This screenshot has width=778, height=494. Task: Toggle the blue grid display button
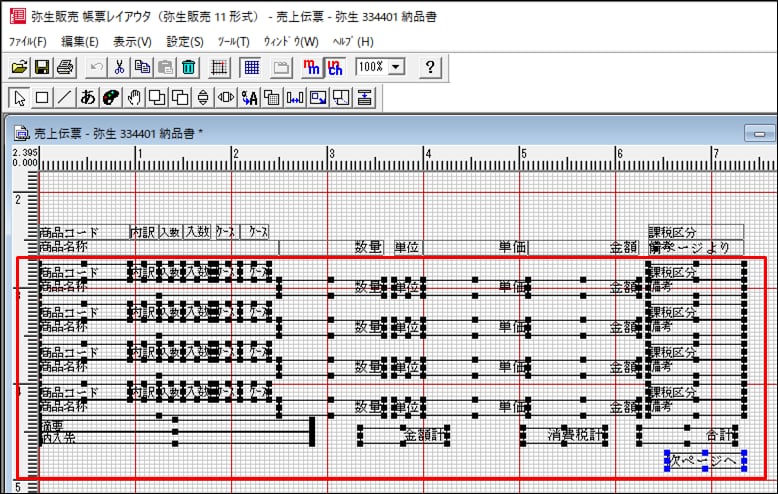pyautogui.click(x=252, y=67)
